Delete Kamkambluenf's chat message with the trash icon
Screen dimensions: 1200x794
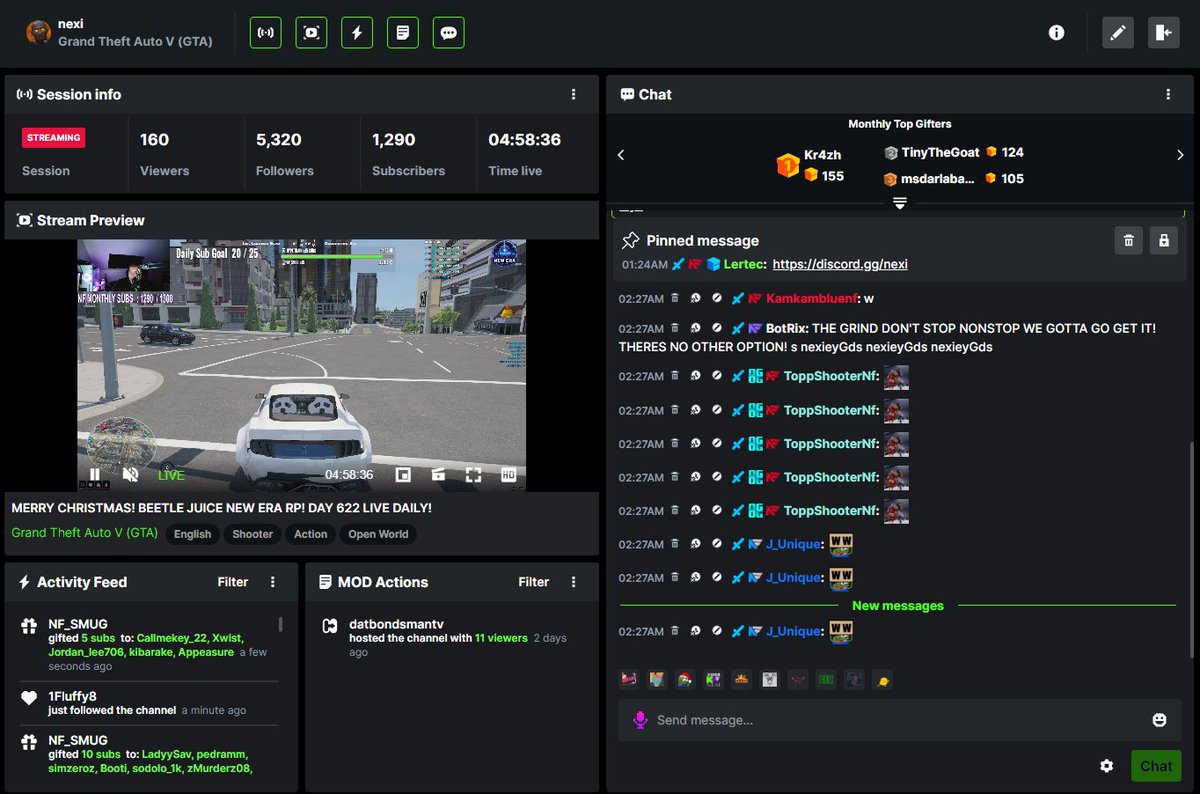click(x=674, y=298)
